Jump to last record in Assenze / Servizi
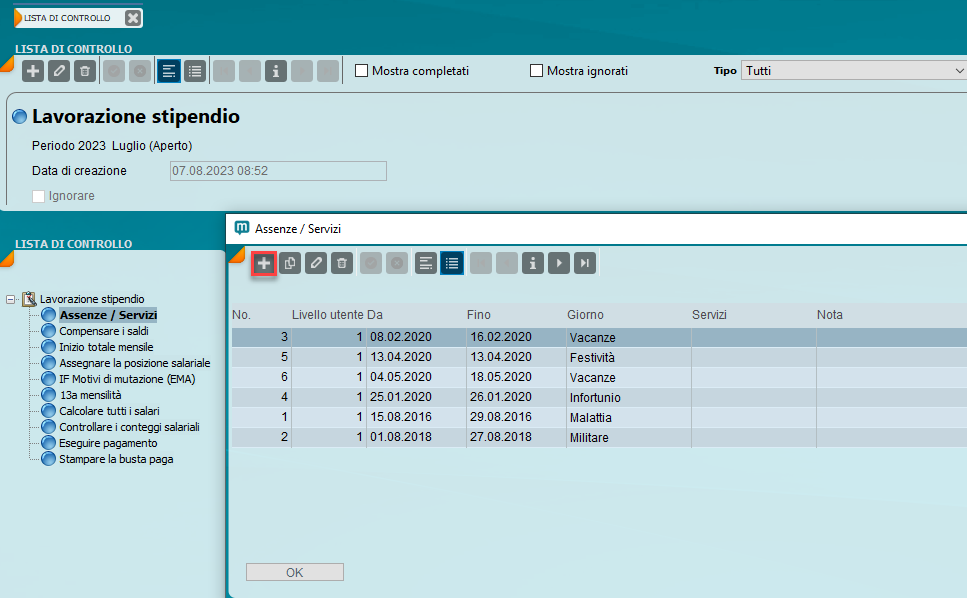The image size is (967, 598). (586, 263)
